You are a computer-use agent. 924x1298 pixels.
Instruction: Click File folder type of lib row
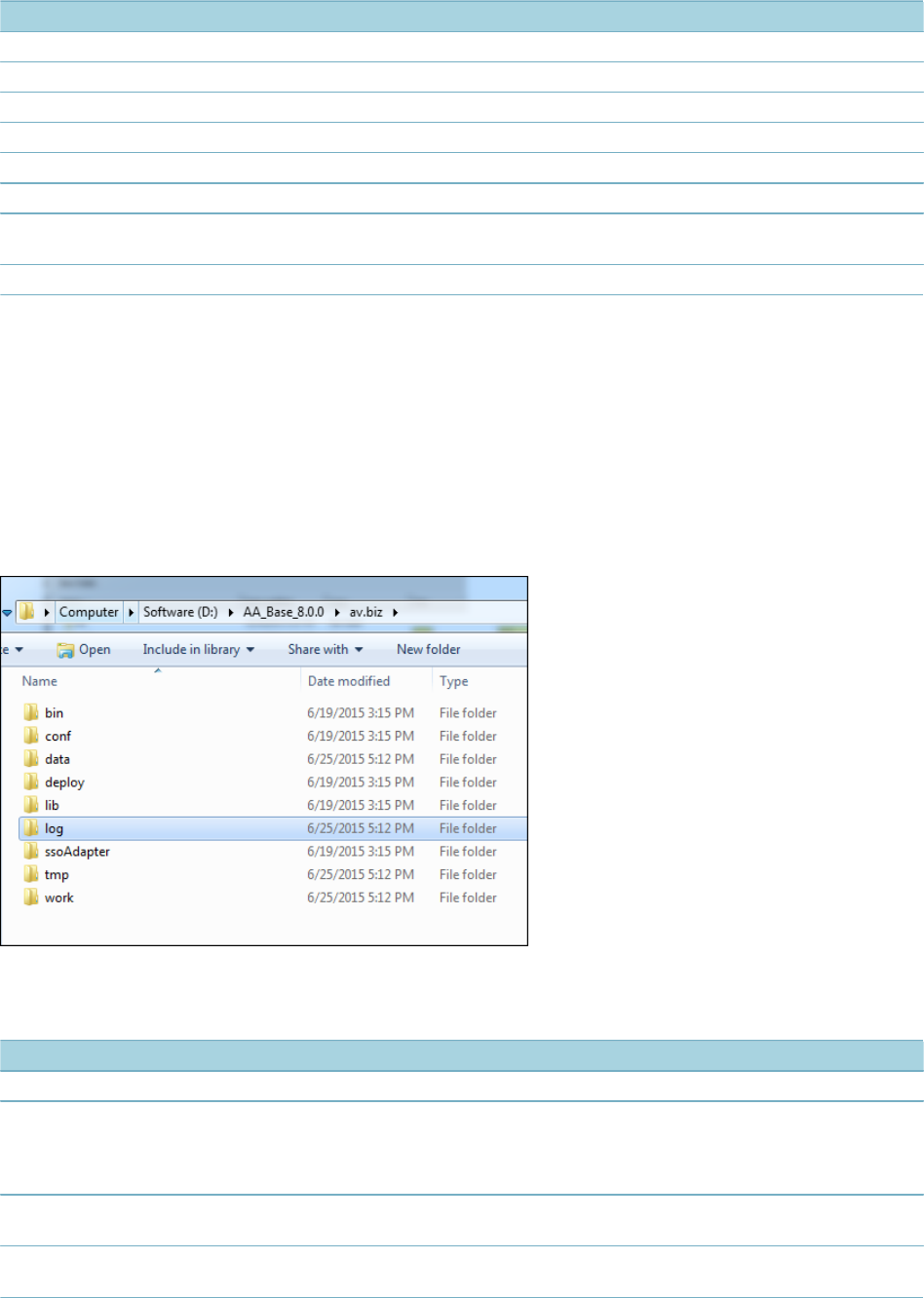(x=468, y=805)
